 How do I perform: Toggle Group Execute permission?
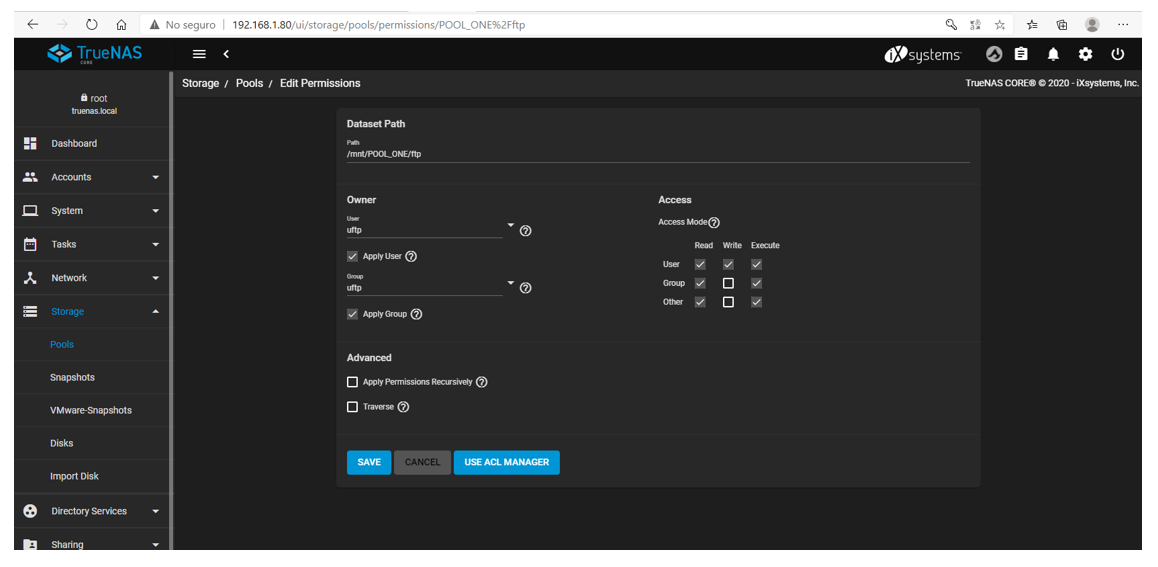(756, 283)
